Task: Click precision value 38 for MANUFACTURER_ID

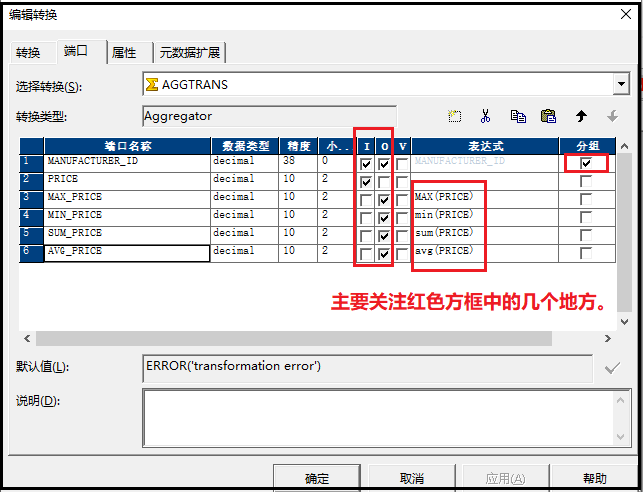Action: [289, 161]
